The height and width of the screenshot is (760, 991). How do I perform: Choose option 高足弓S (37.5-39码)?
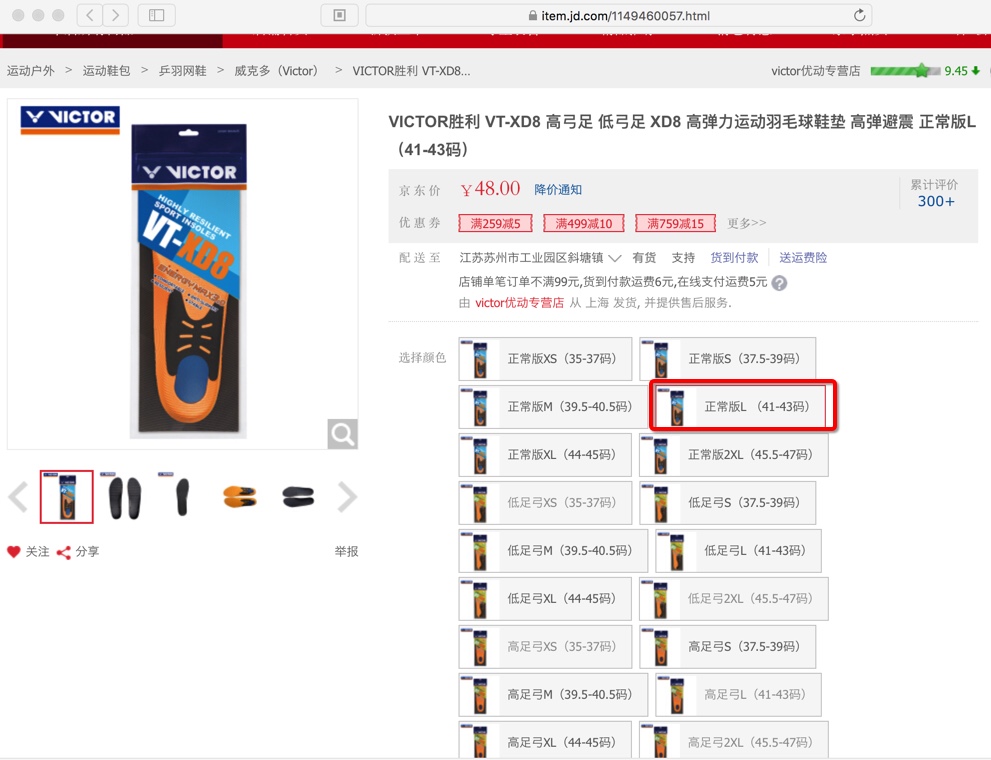727,647
